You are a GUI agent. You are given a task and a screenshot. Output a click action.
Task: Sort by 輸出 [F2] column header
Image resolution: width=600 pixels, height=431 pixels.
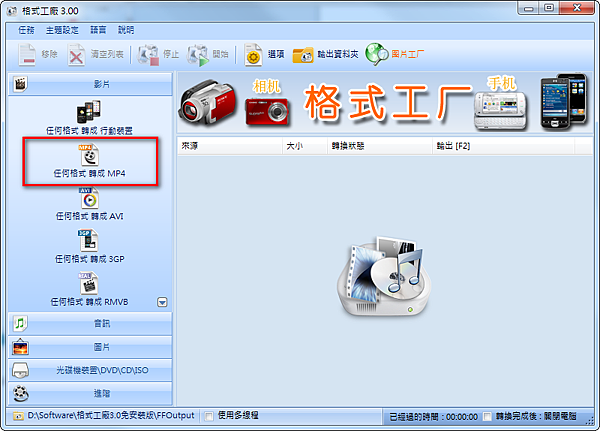(504, 146)
